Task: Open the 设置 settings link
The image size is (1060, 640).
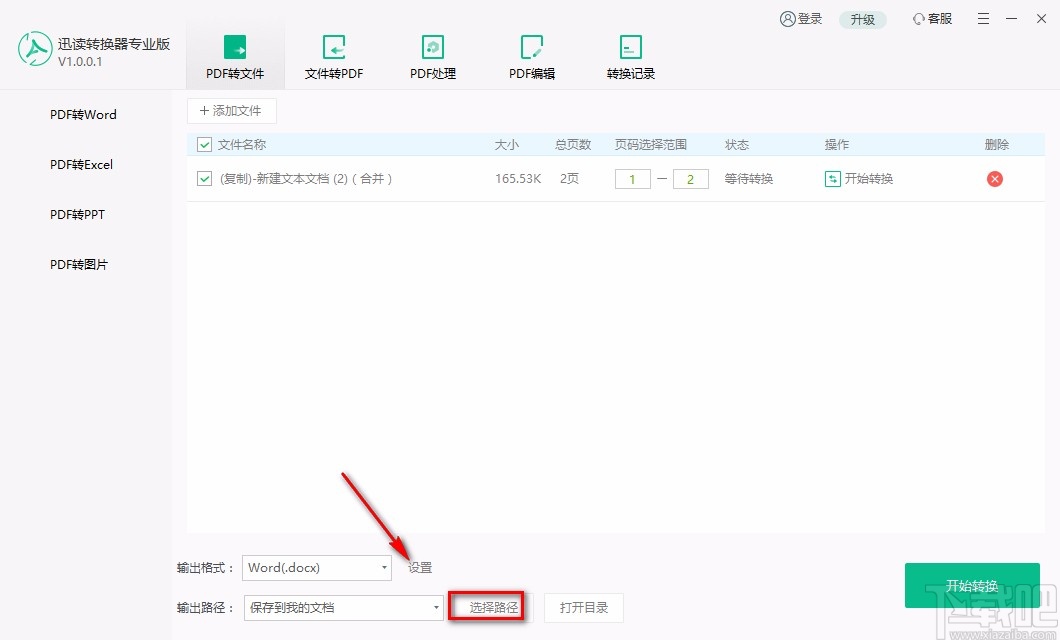Action: click(x=419, y=567)
